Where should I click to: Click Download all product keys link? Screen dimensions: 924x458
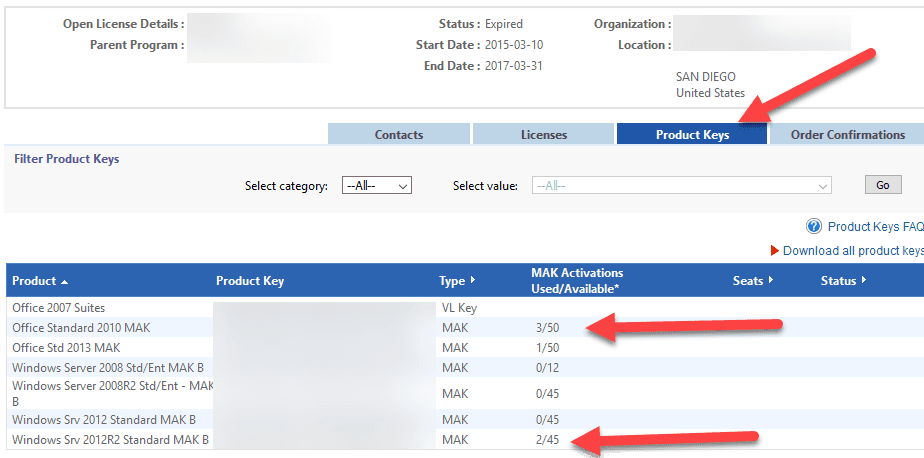(853, 251)
